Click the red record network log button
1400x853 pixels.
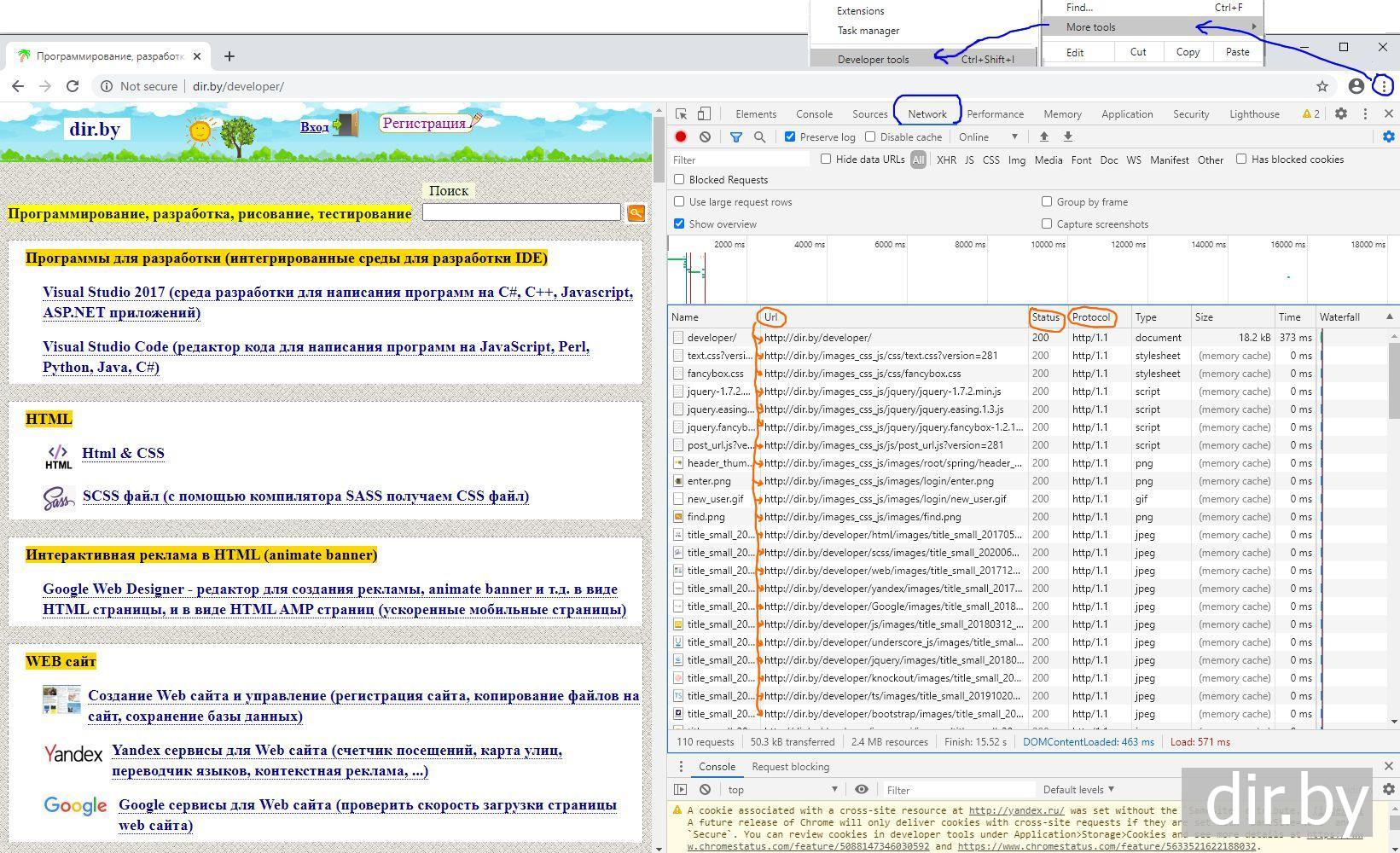681,136
